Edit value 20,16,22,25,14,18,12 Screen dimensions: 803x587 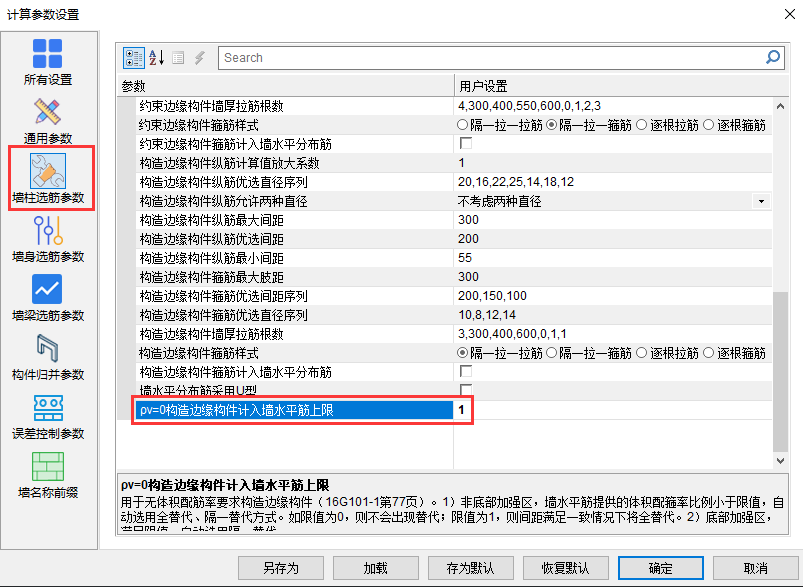612,182
